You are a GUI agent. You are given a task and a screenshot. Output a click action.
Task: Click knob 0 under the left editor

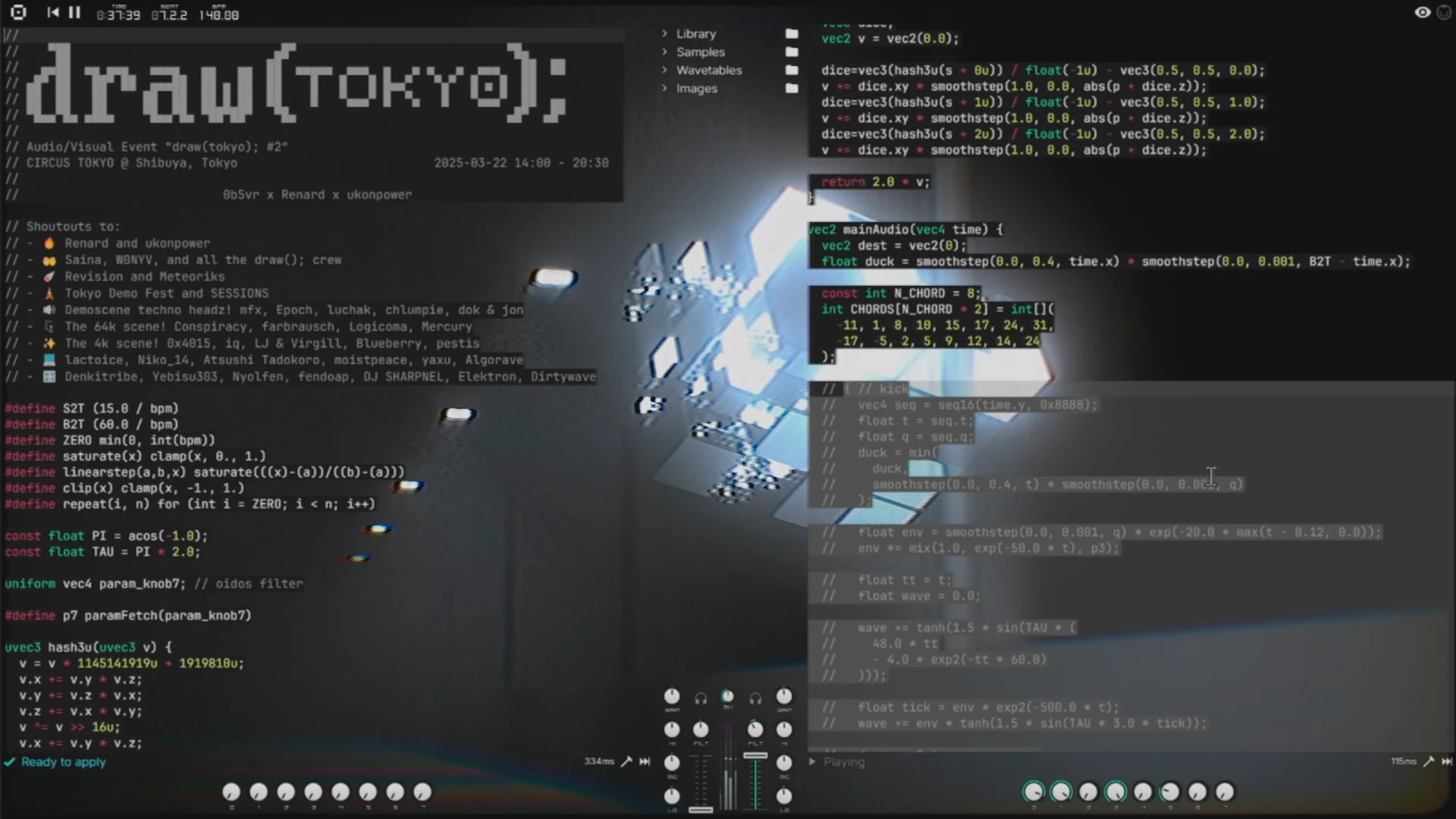231,792
